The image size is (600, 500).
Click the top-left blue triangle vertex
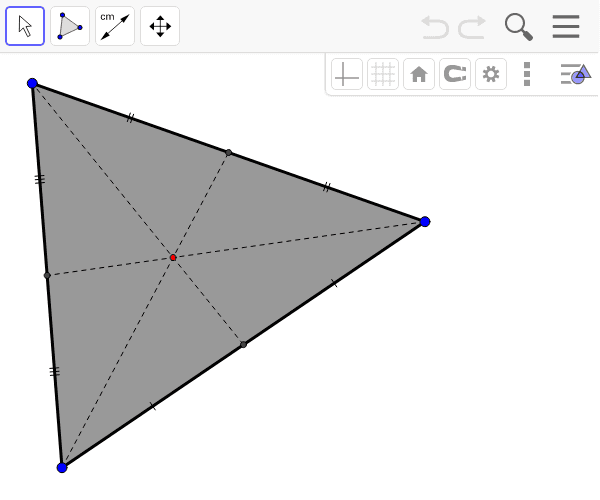[33, 83]
